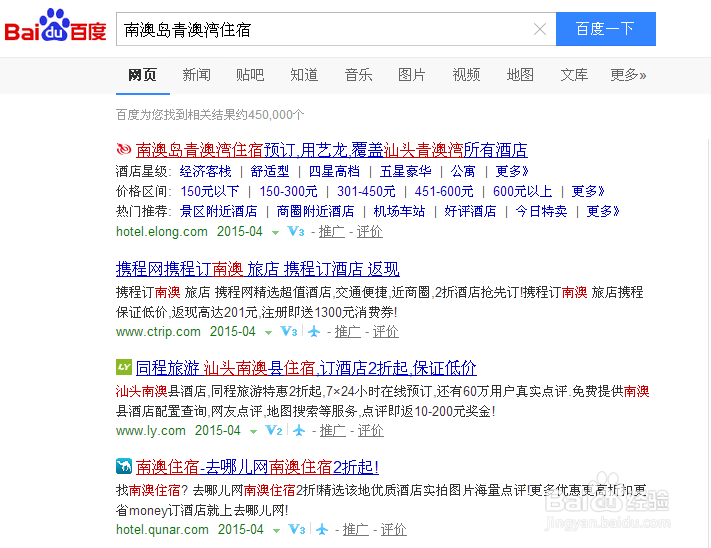Open the 南澳住宿-去哪儿网 result title
The width and height of the screenshot is (711, 548).
[x=257, y=467]
